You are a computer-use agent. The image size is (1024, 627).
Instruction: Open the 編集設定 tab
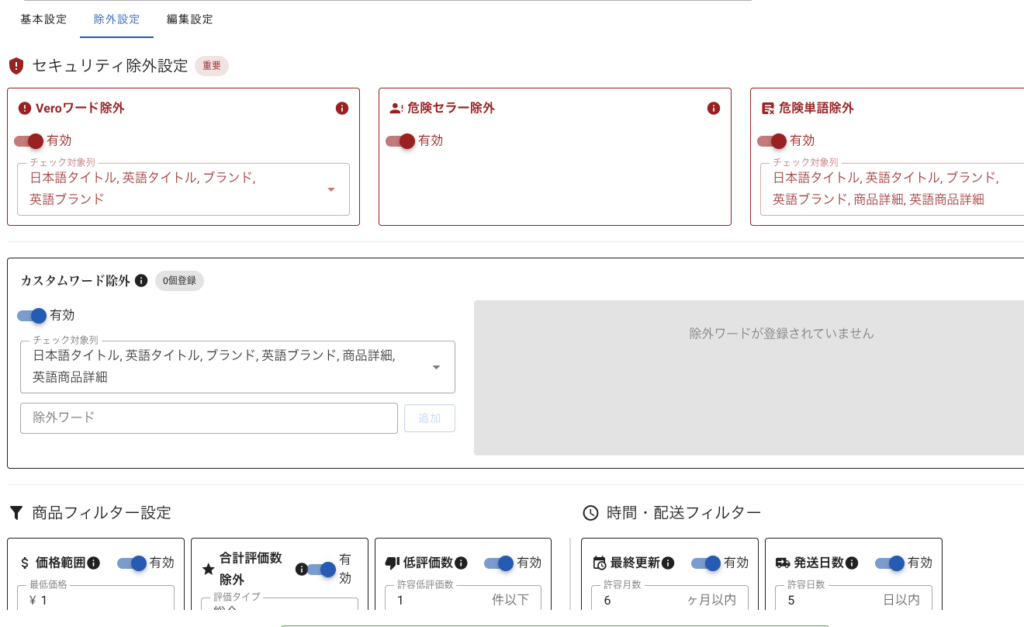click(x=189, y=19)
